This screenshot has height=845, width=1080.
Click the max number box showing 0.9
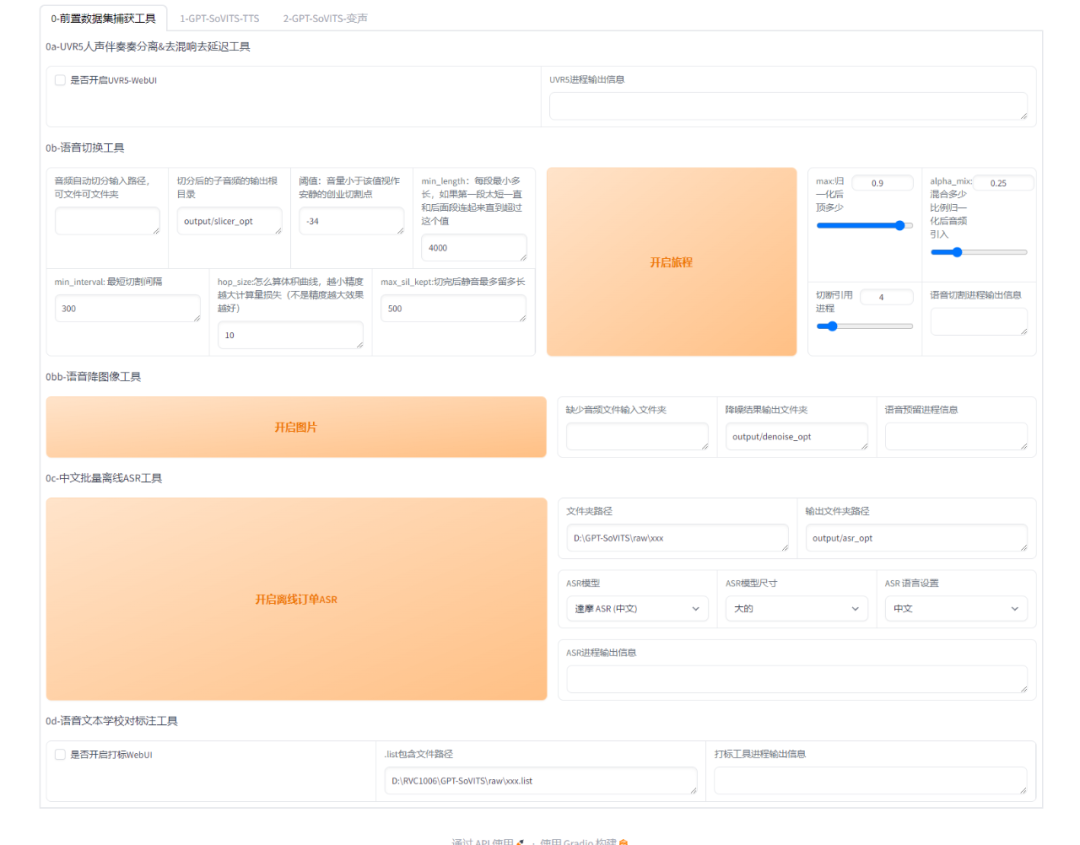882,183
